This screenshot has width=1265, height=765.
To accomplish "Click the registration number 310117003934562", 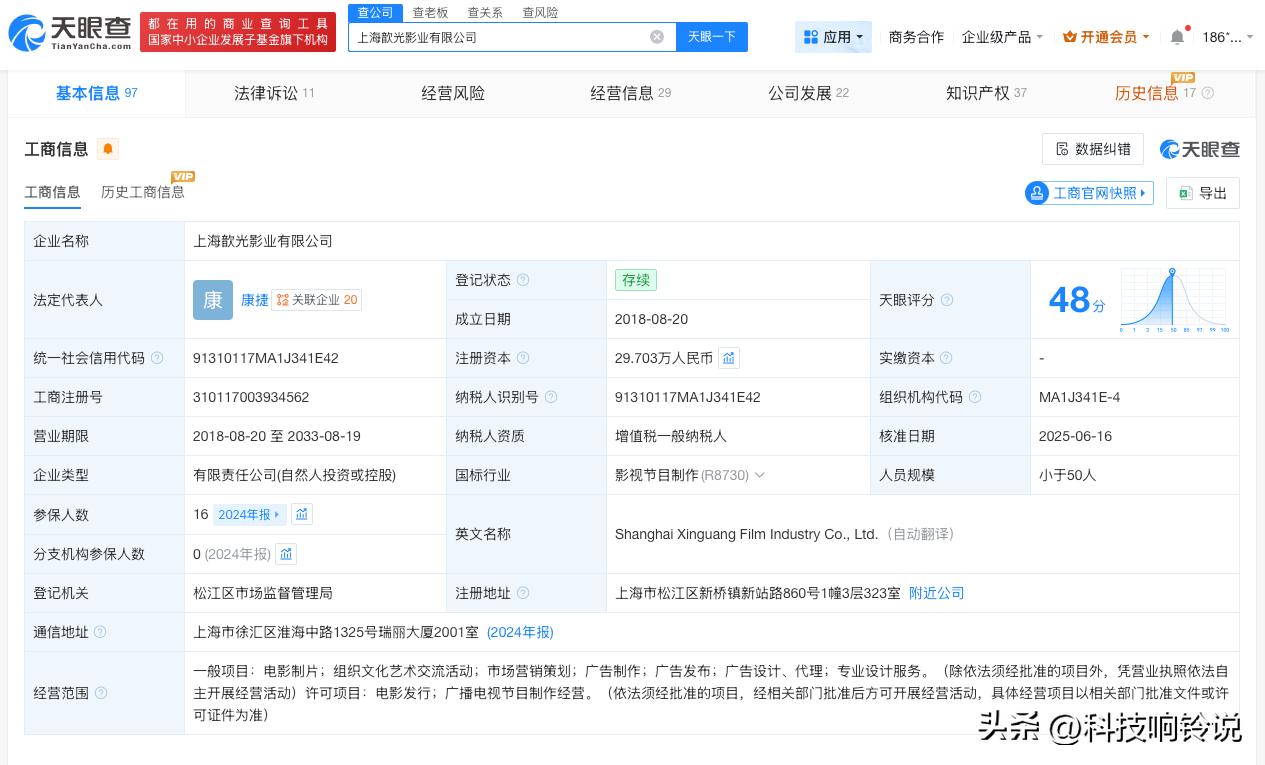I will (x=251, y=397).
